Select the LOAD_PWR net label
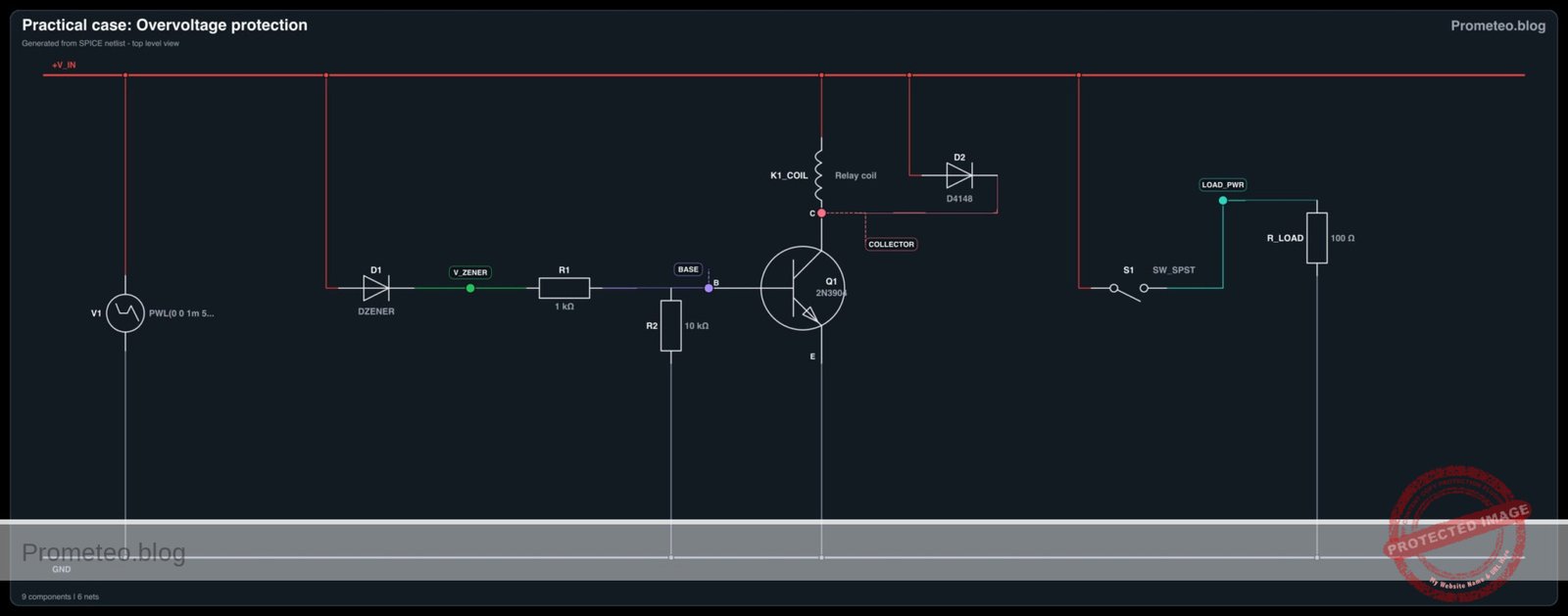 (1223, 184)
